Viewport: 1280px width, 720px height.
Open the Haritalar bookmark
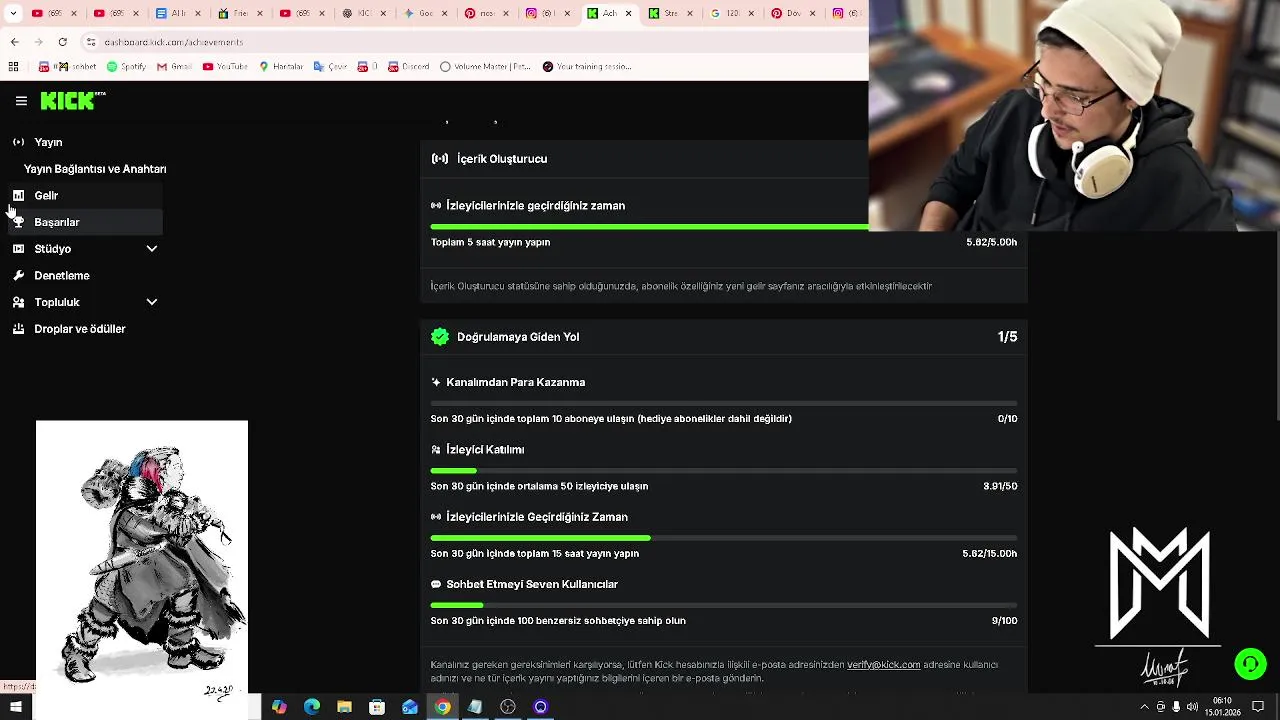pos(281,67)
